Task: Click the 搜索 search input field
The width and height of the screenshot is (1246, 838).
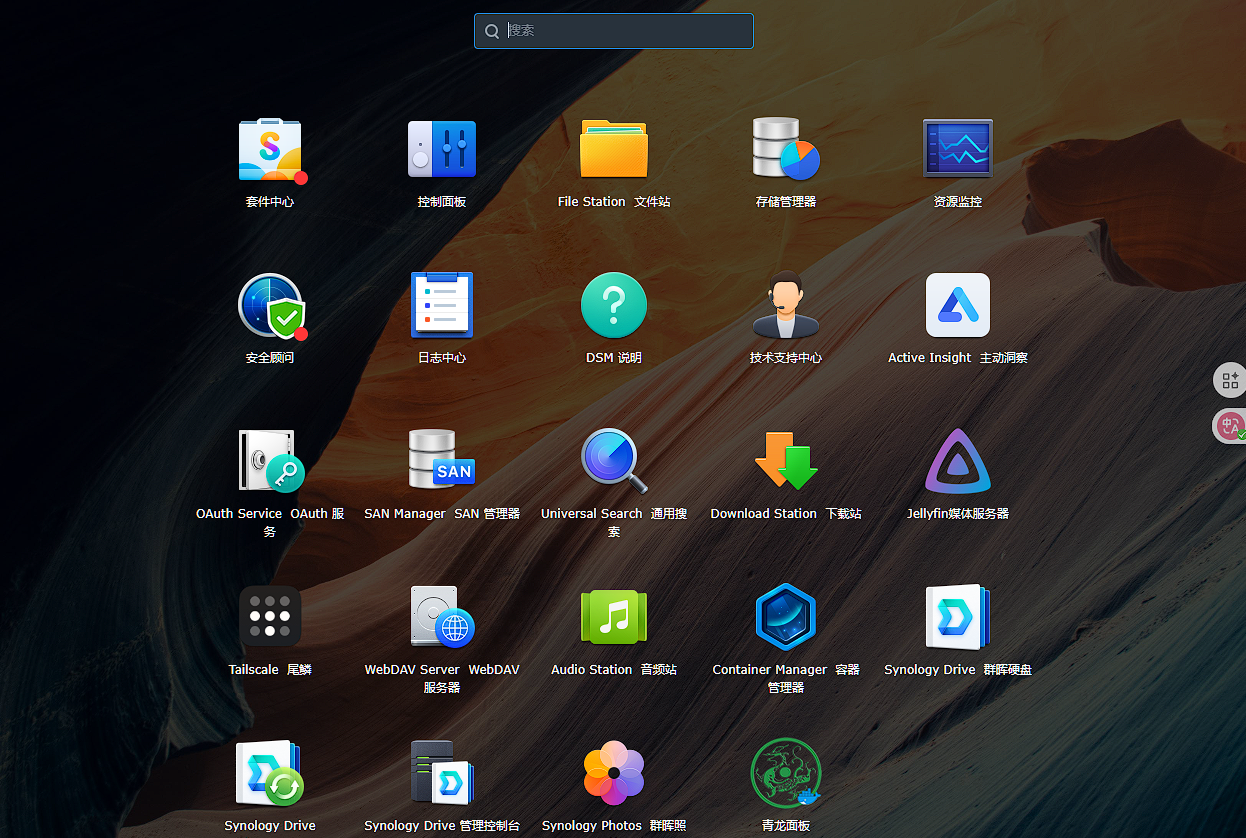Action: pyautogui.click(x=614, y=31)
